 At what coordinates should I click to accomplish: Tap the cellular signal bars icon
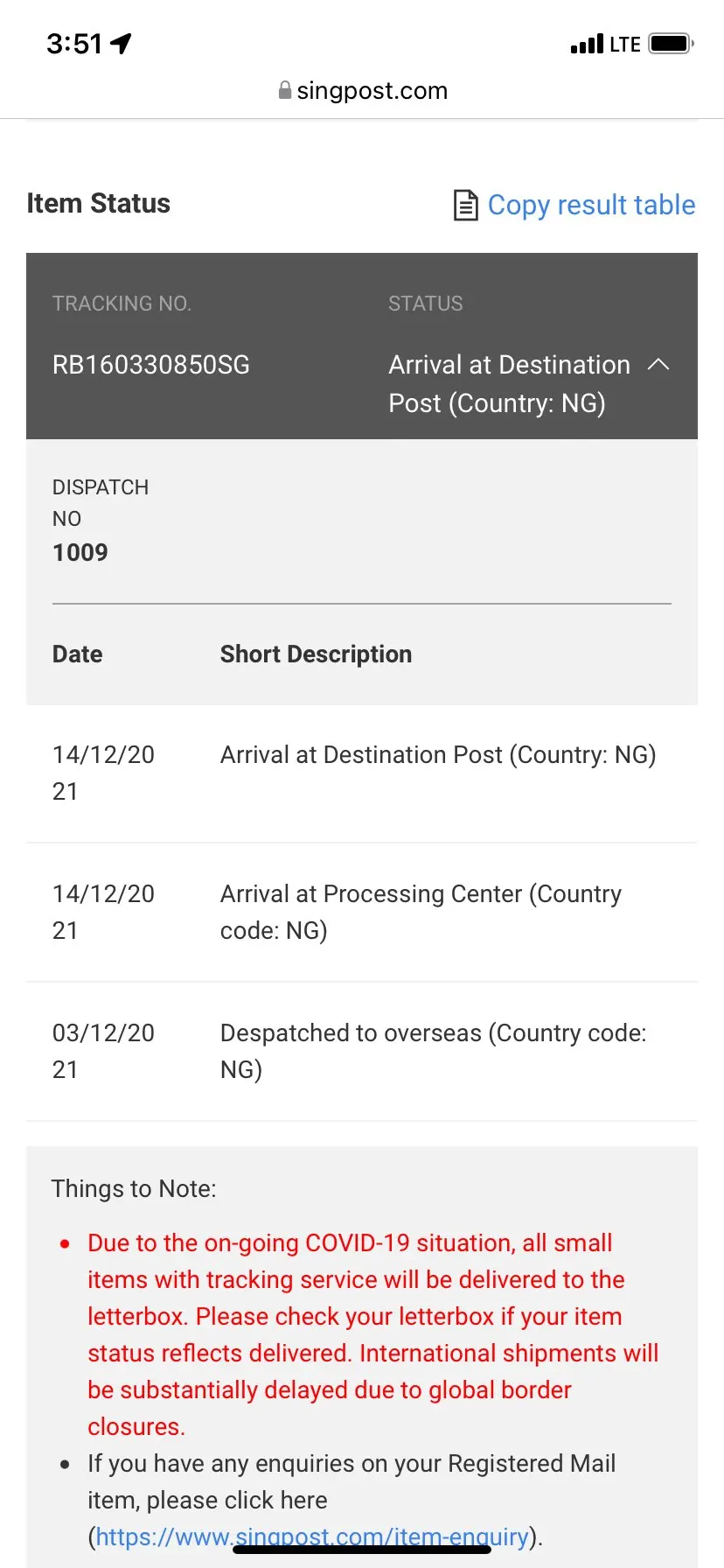click(587, 44)
